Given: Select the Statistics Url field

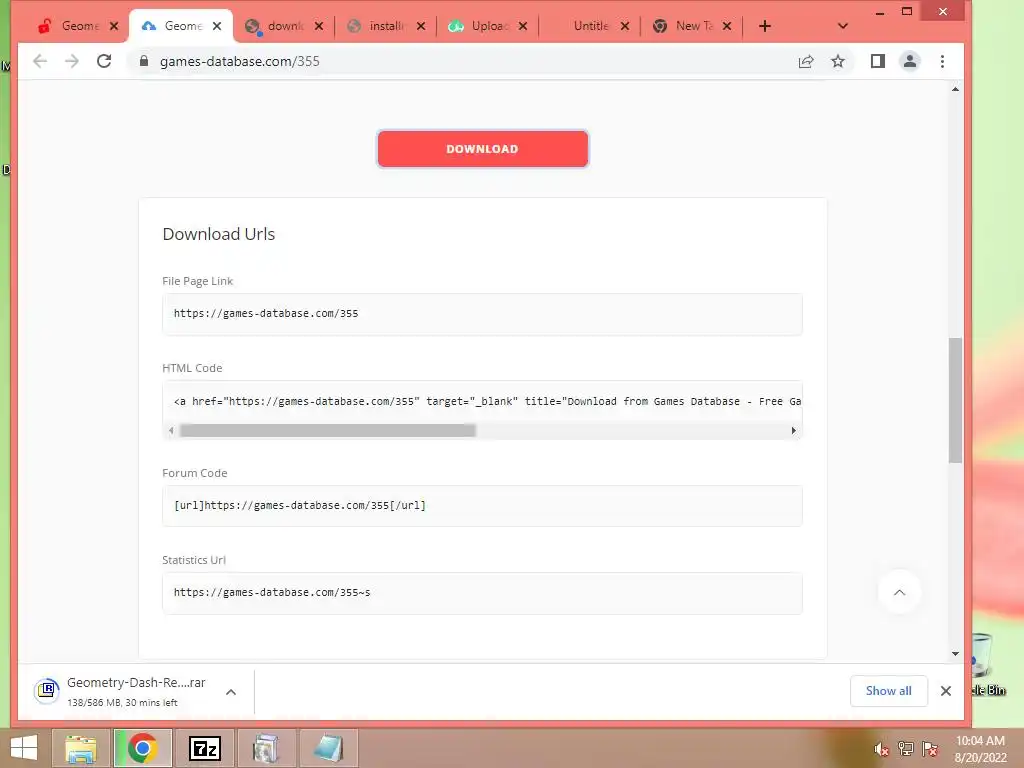Looking at the screenshot, I should point(482,593).
